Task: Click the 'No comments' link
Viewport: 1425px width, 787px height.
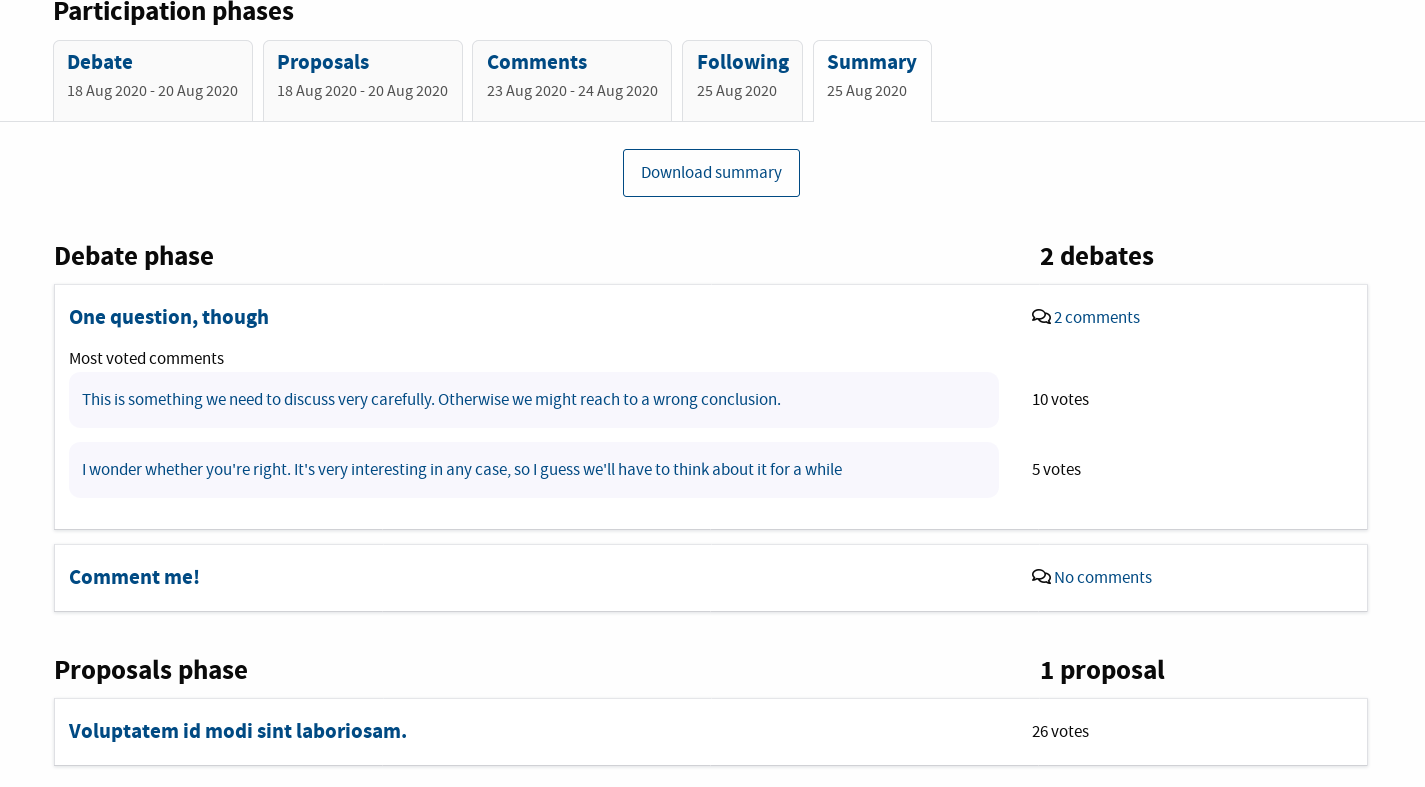Action: (x=1102, y=577)
